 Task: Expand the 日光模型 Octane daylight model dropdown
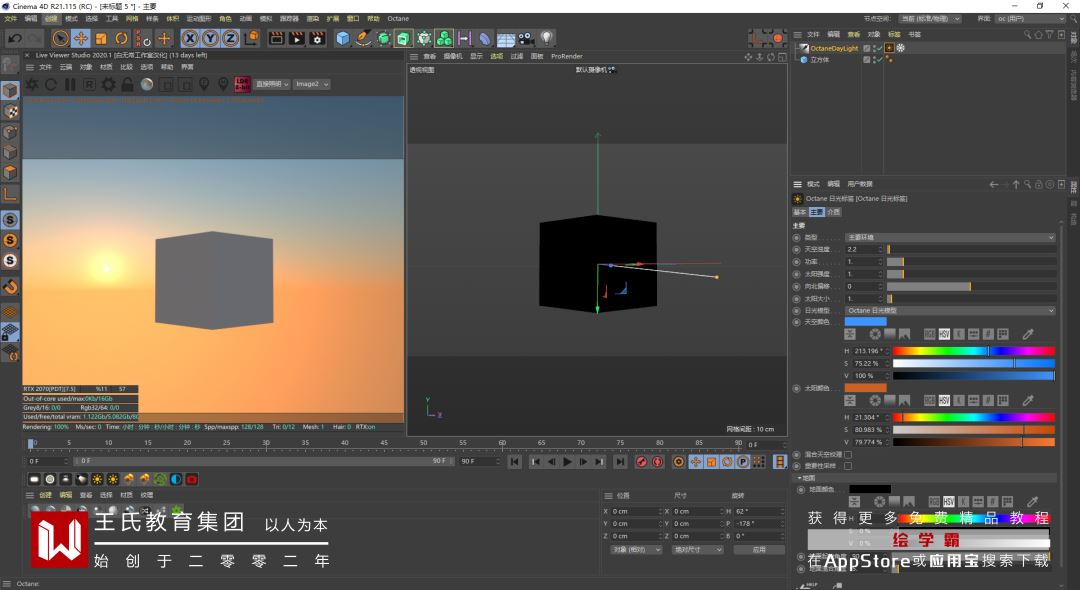coord(950,310)
